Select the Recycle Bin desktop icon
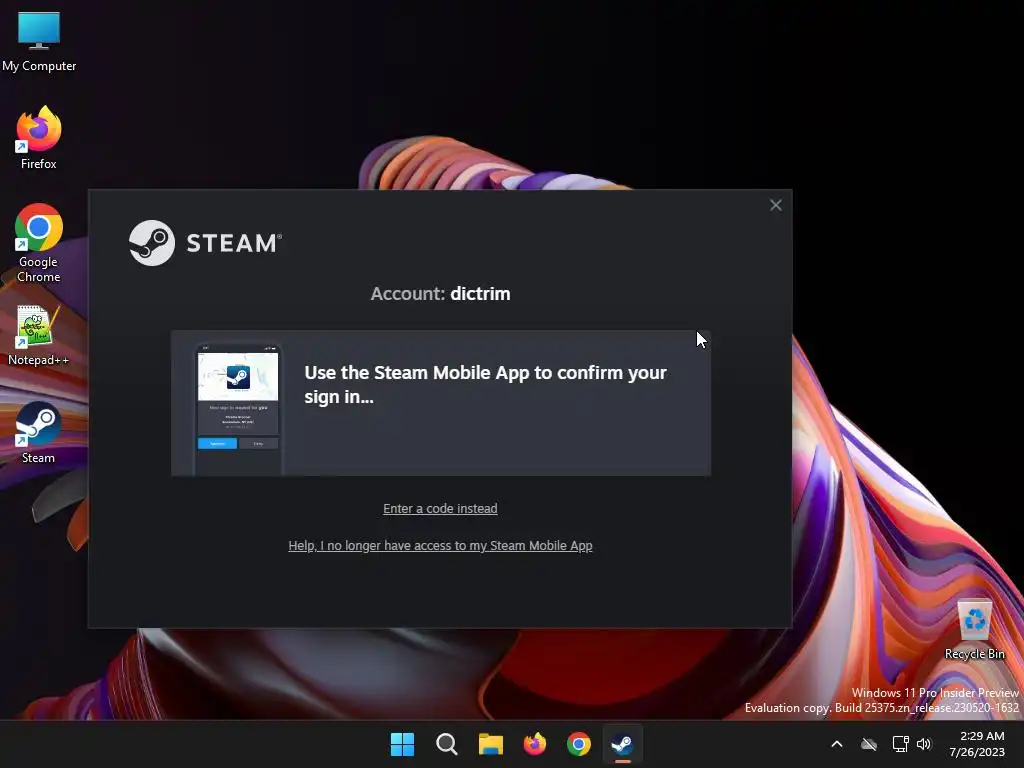Image resolution: width=1024 pixels, height=768 pixels. click(974, 630)
